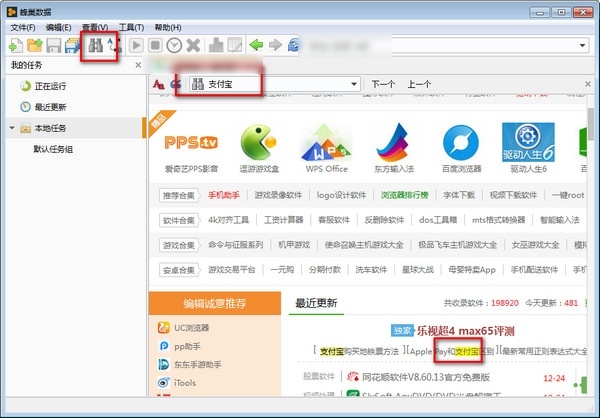Image resolution: width=600 pixels, height=418 pixels.
Task: Click the PPS.tv app thumbnail
Action: (191, 143)
